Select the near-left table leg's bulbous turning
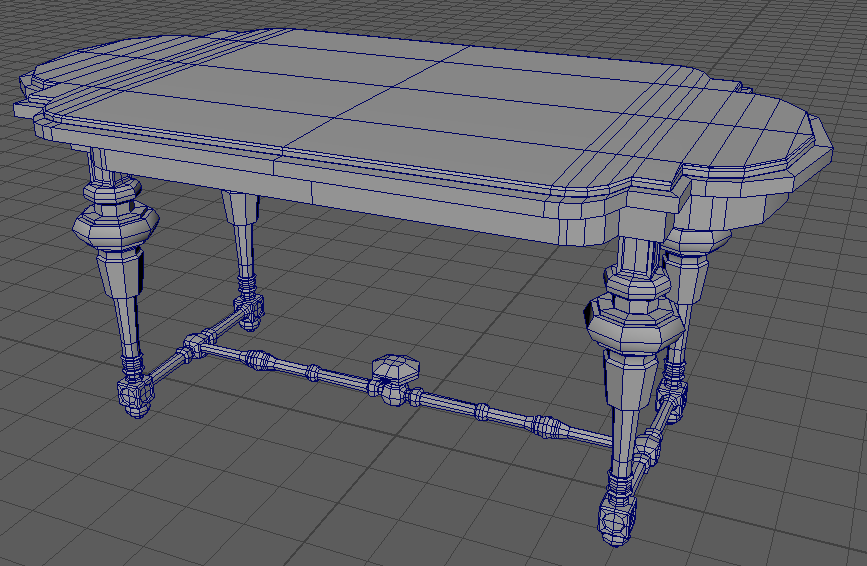The height and width of the screenshot is (566, 867). point(116,224)
